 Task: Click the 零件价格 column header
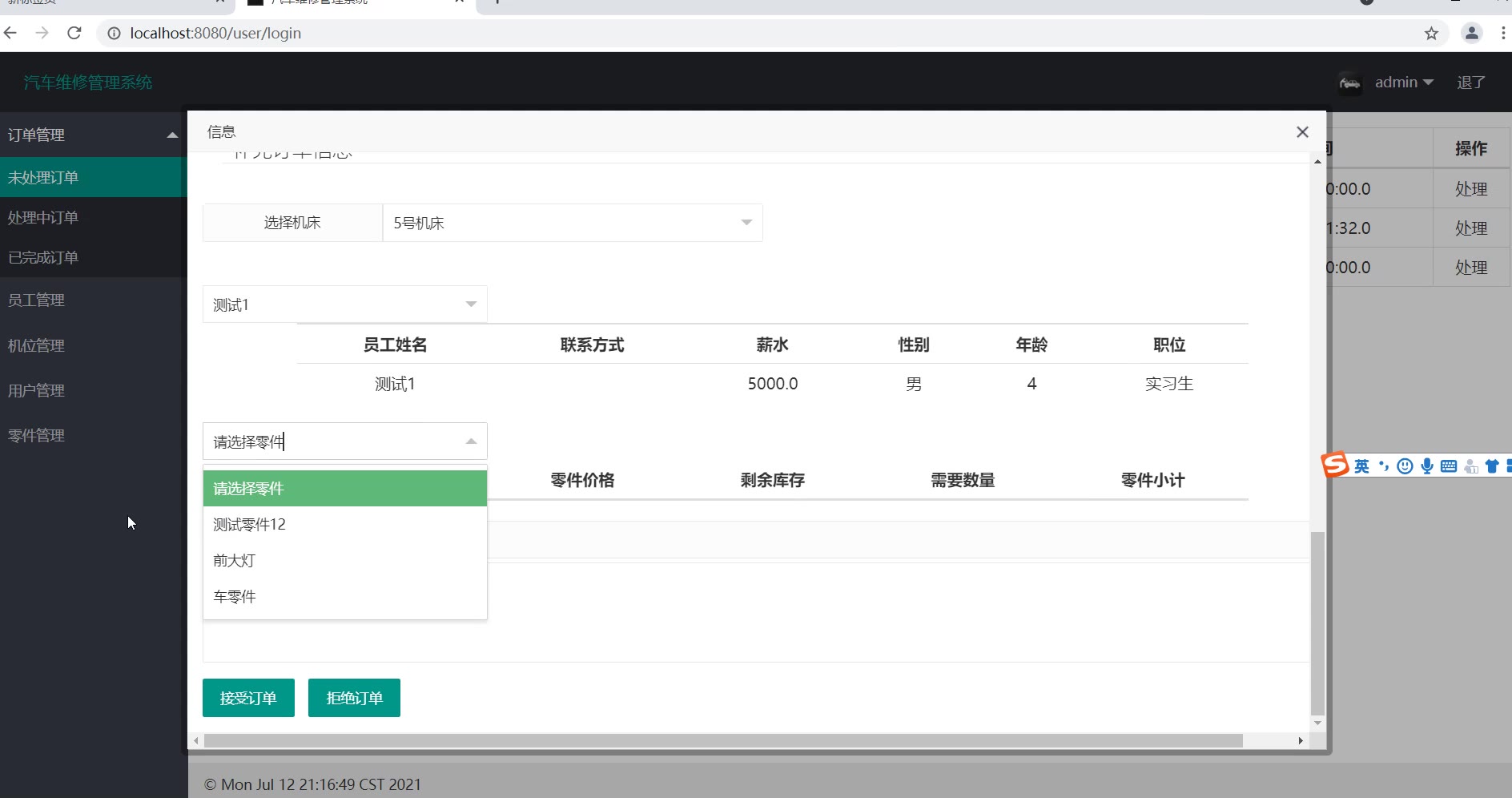tap(582, 480)
